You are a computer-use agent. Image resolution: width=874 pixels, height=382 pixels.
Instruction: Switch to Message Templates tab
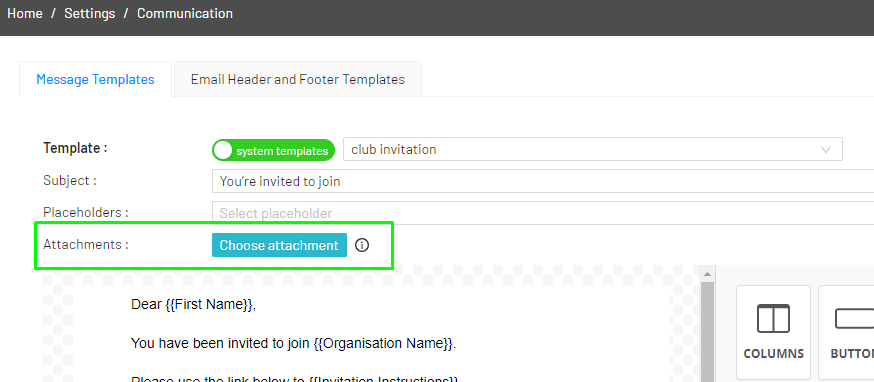point(95,79)
